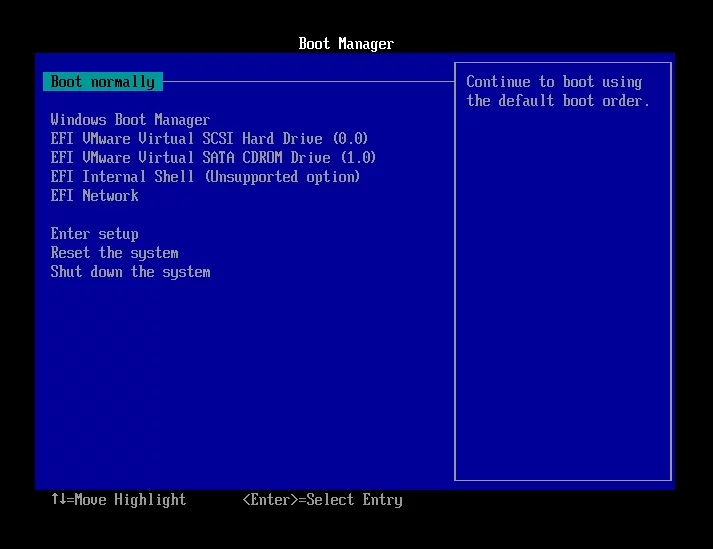Pick the EFI Internal Shell entry

tap(205, 177)
